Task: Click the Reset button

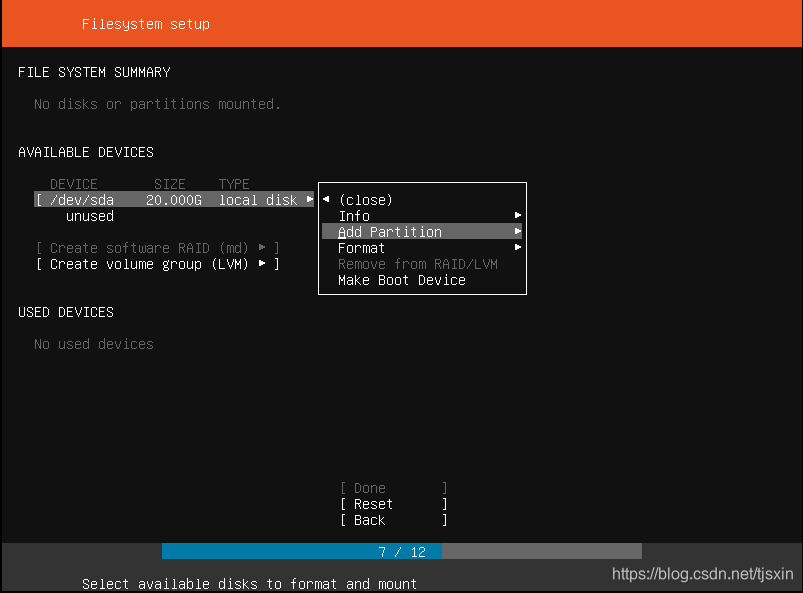Action: (394, 504)
